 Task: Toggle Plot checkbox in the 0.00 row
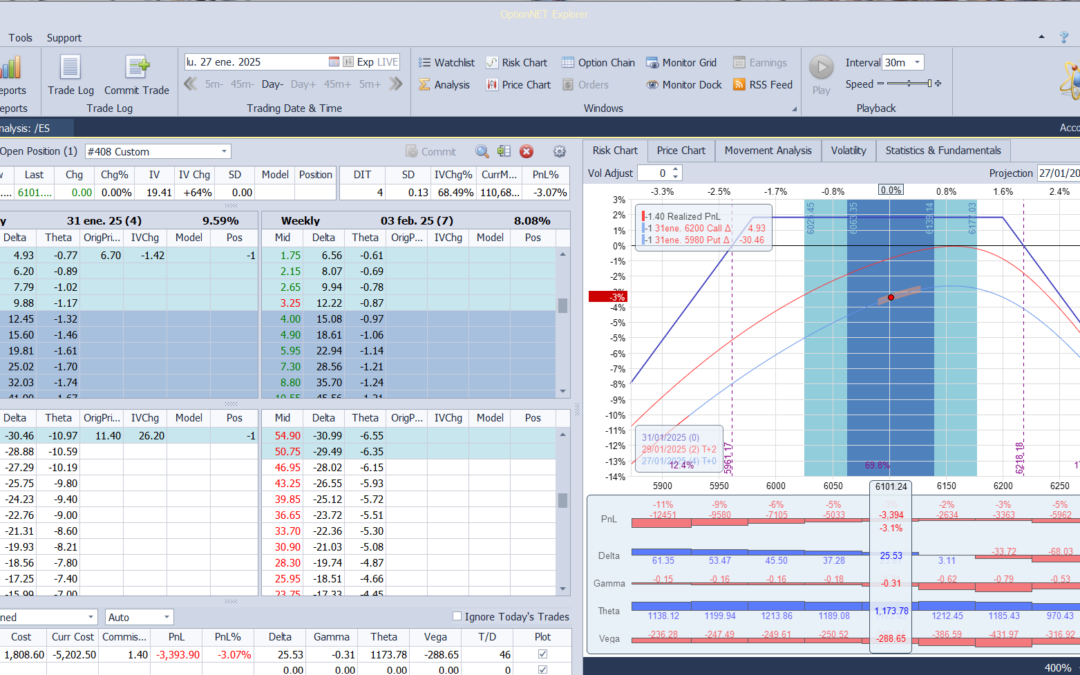542,669
